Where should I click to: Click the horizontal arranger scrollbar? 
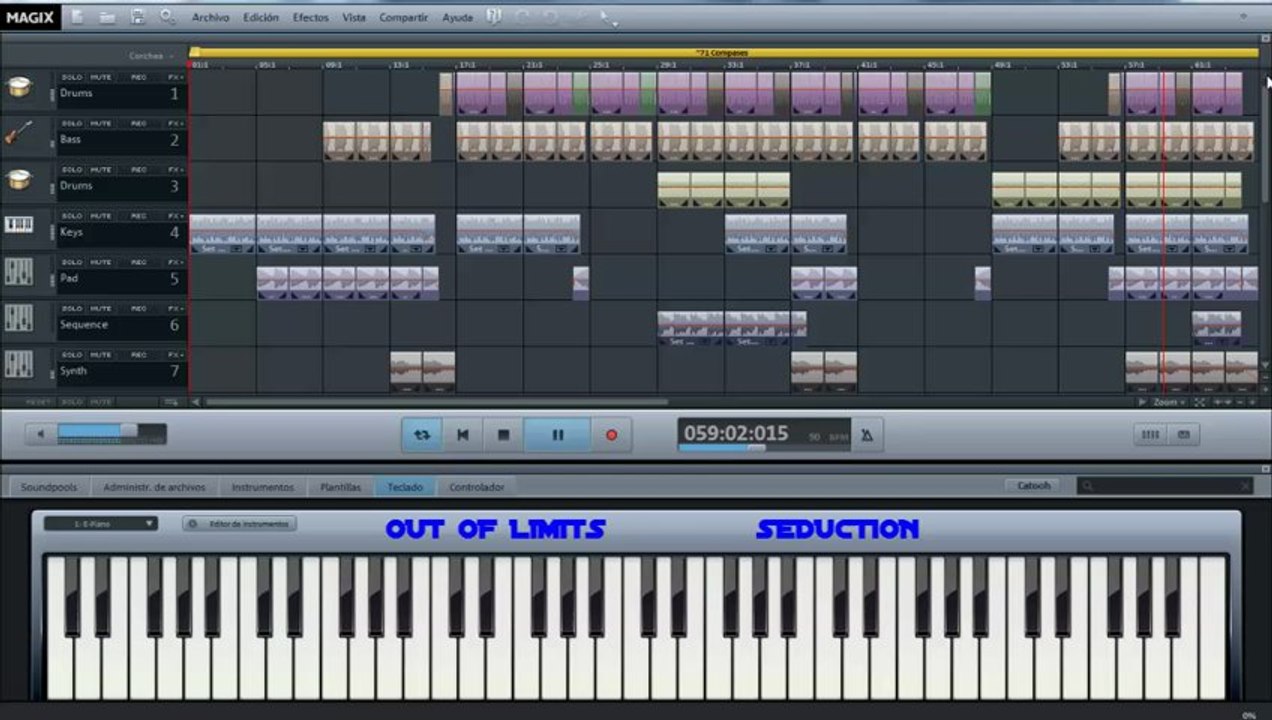[x=436, y=402]
